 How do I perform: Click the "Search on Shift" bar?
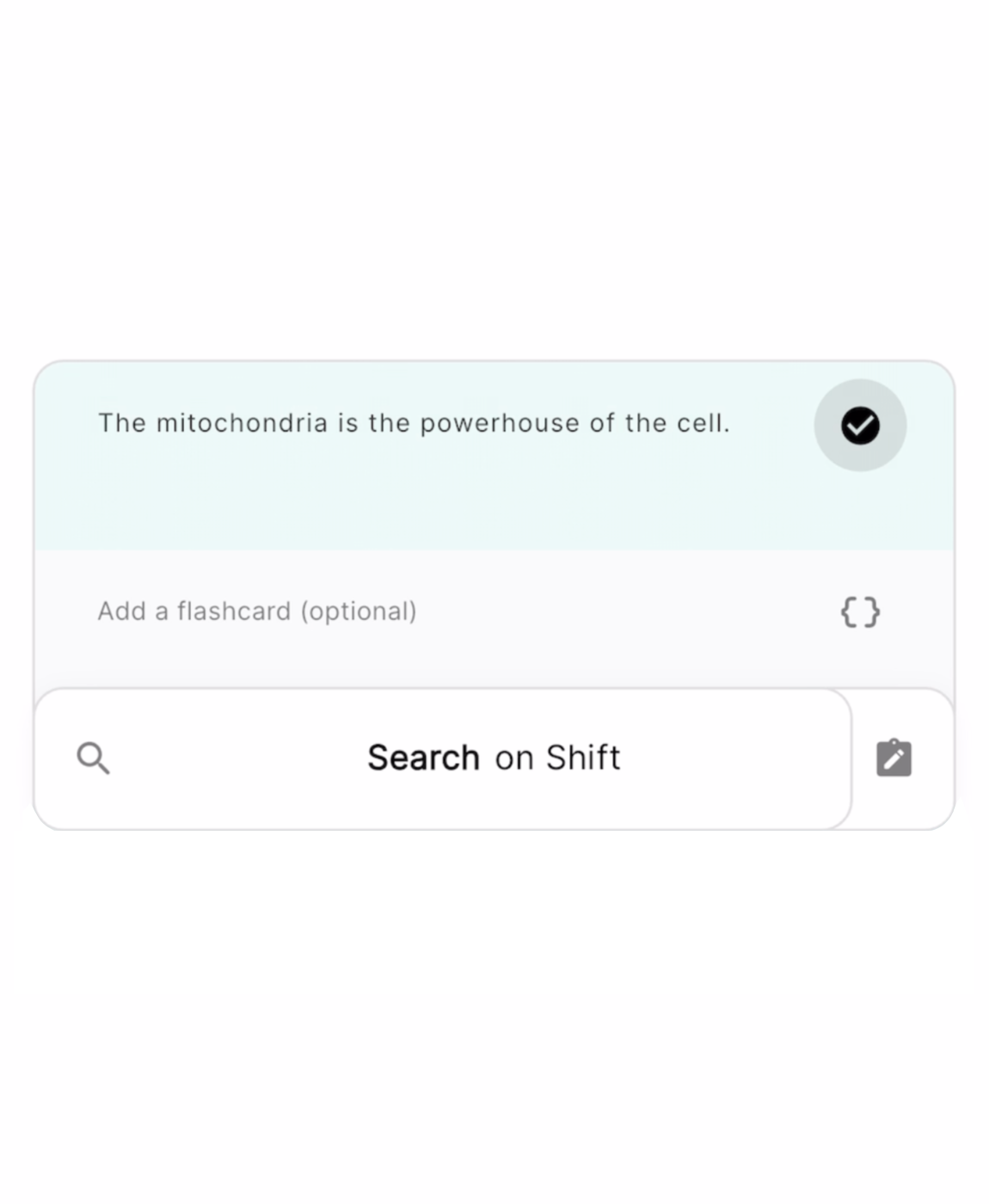click(x=494, y=758)
